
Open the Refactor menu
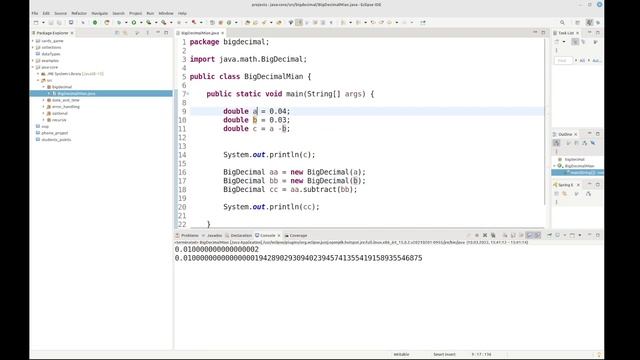79,13
